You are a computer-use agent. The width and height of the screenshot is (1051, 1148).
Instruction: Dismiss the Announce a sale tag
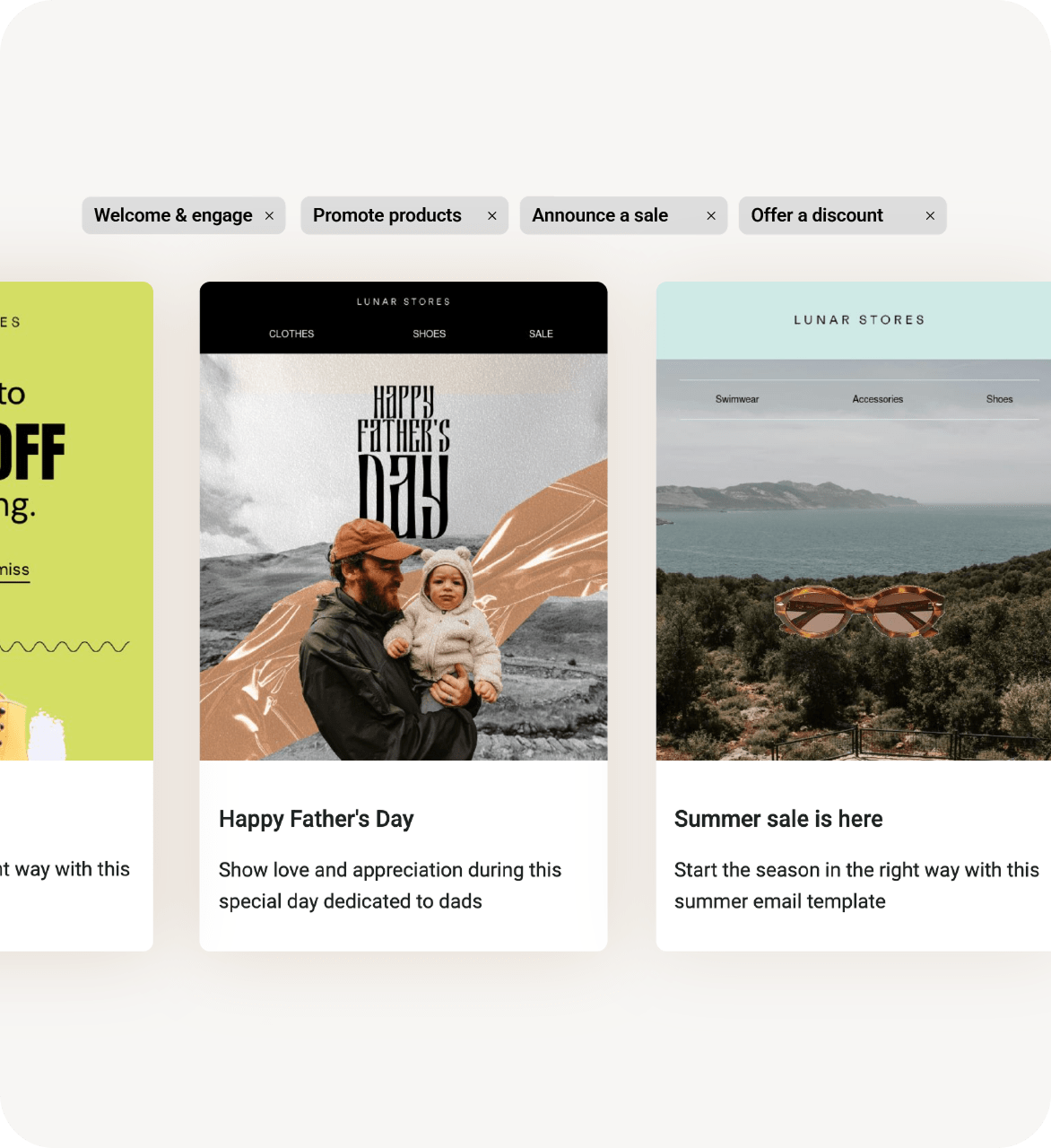pos(711,216)
